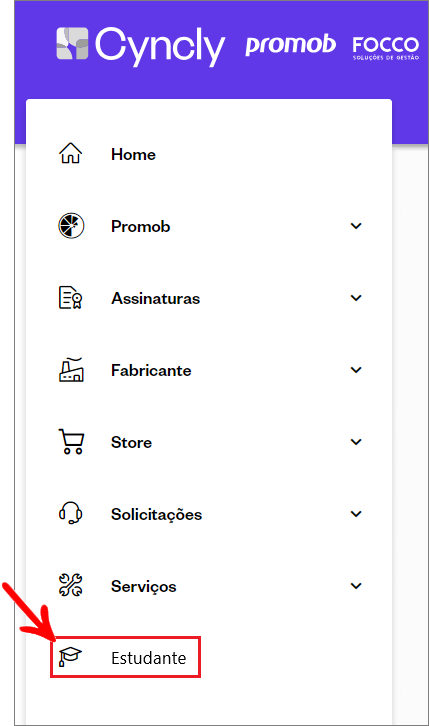Click the promob logo in header
The width and height of the screenshot is (429, 726).
pyautogui.click(x=291, y=45)
